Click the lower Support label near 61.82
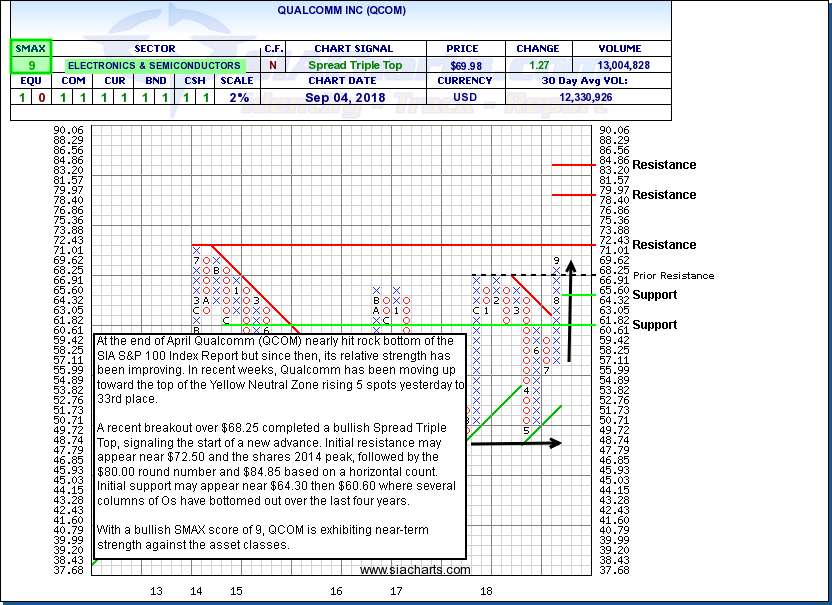 point(655,325)
